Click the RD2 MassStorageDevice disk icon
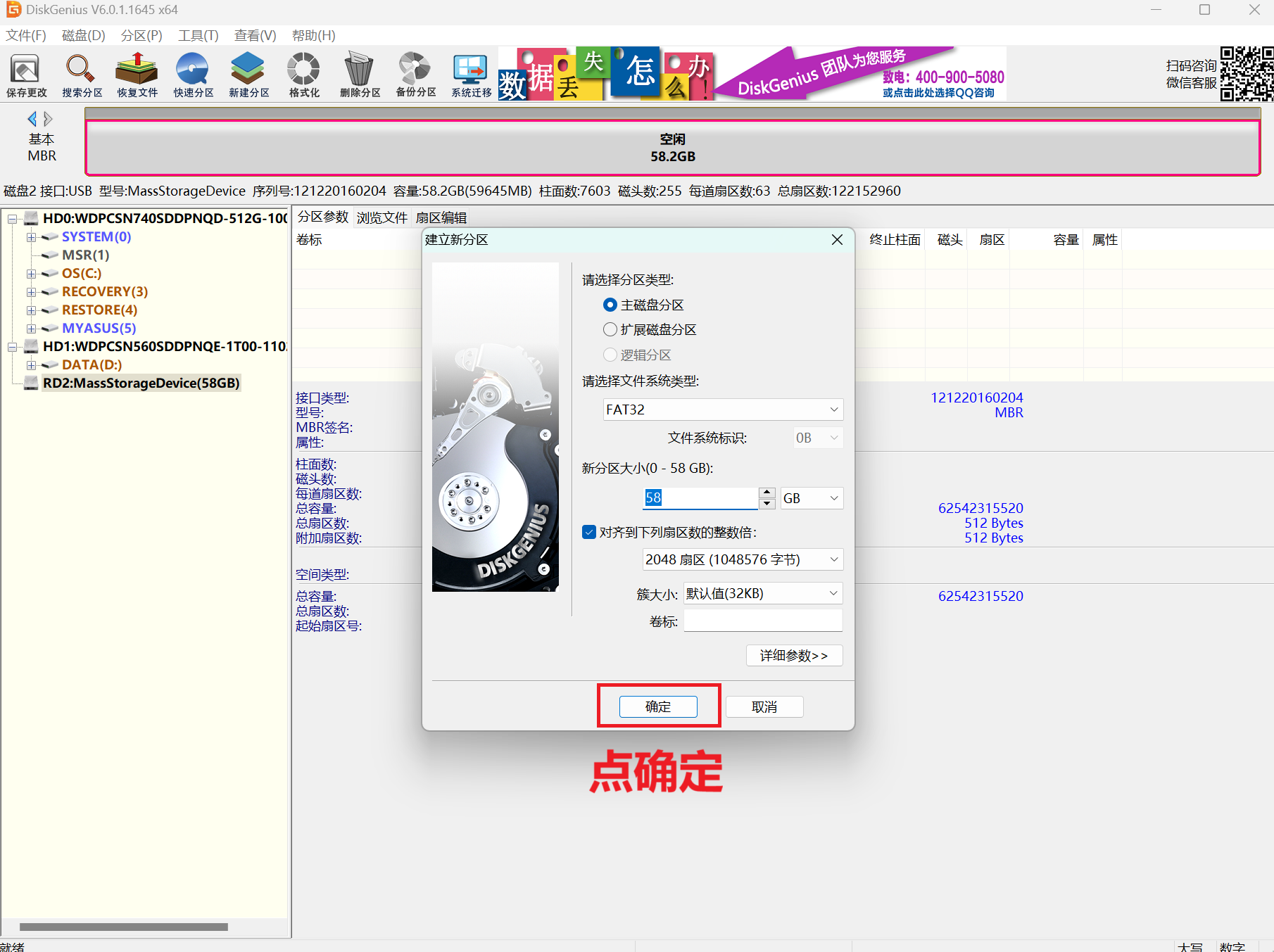 [x=31, y=383]
